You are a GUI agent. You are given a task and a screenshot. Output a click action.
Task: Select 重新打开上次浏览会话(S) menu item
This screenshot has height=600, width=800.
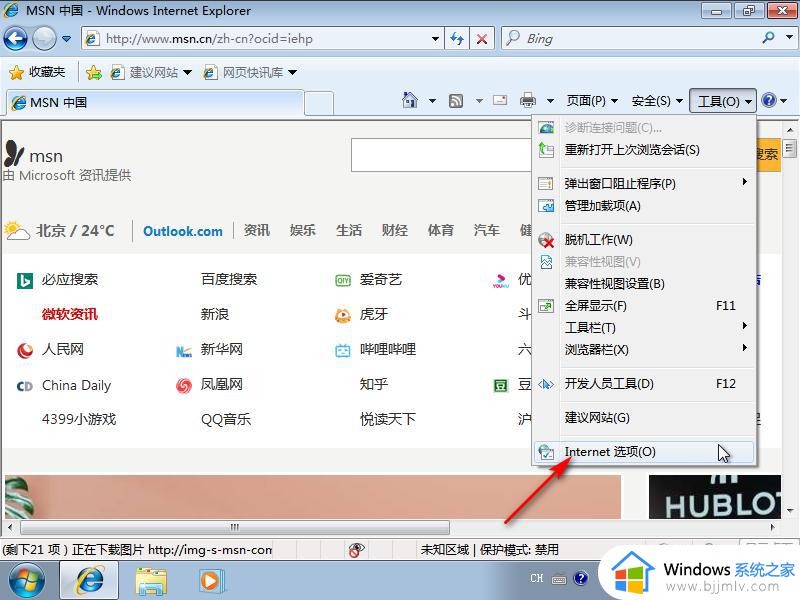(644, 149)
